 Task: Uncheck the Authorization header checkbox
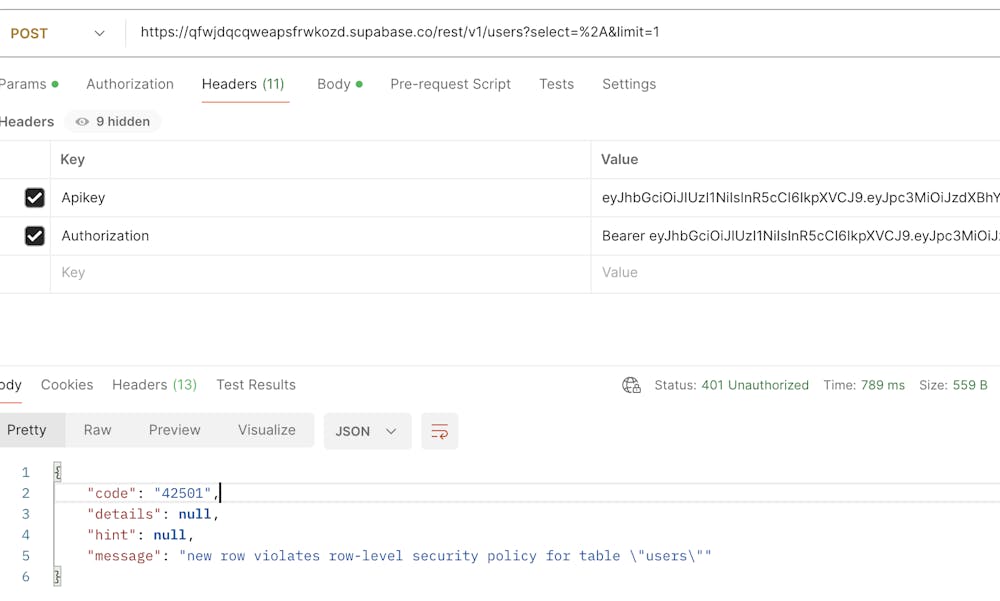[x=35, y=236]
